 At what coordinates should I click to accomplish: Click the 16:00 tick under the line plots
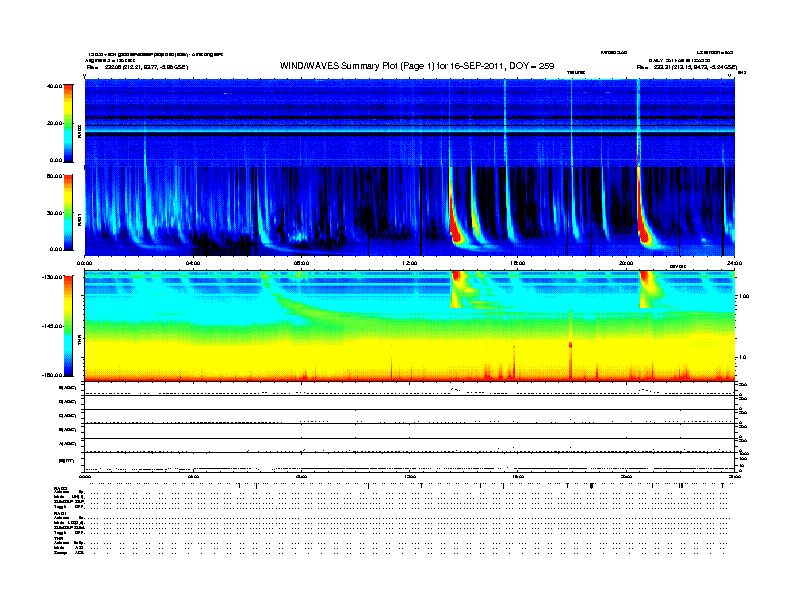pos(518,476)
